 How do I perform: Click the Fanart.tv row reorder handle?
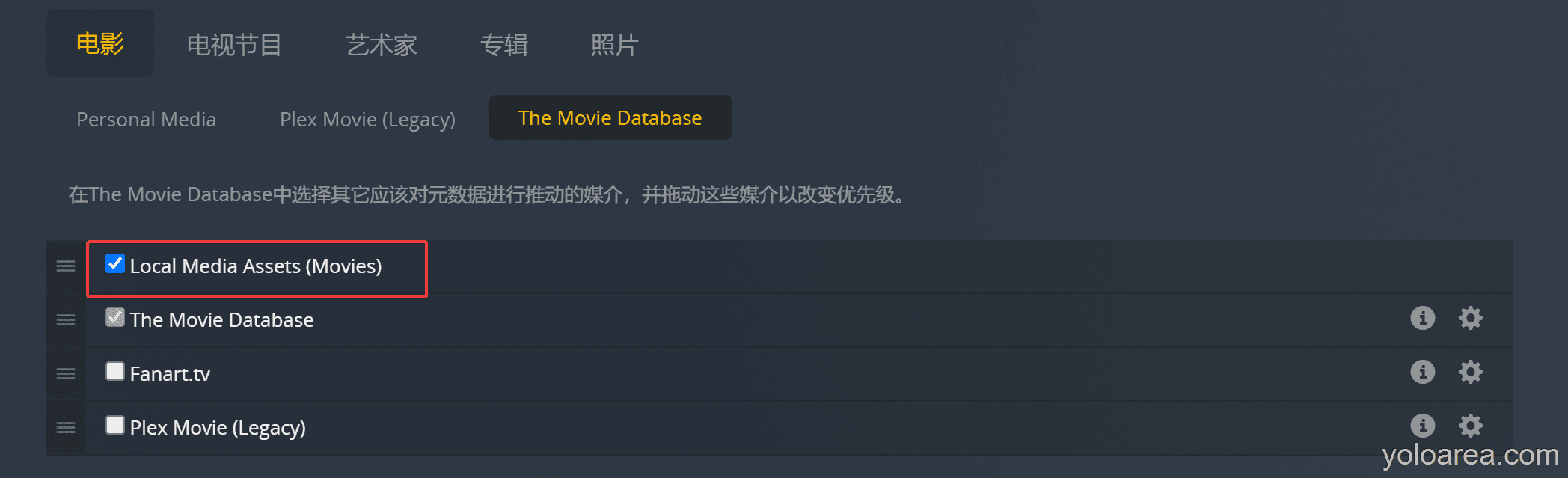point(66,374)
